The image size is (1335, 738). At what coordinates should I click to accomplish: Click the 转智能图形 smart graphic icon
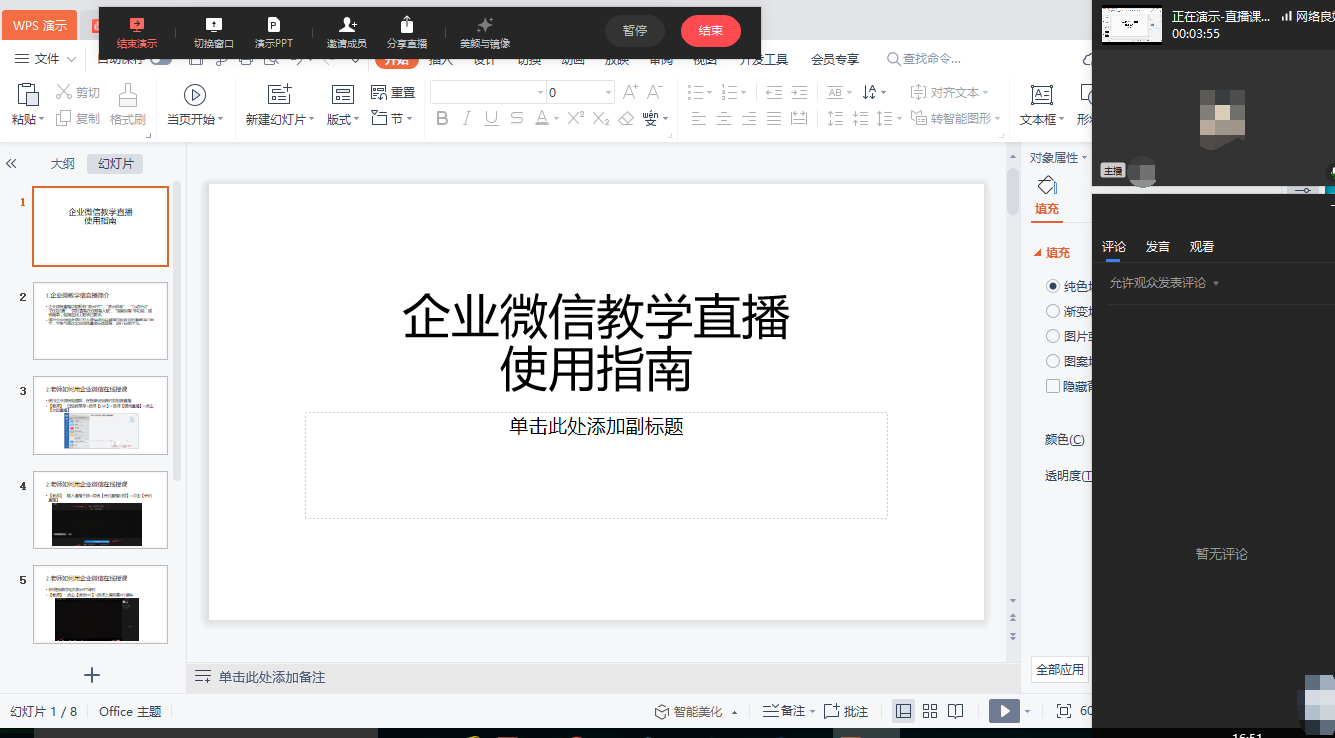pyautogui.click(x=949, y=118)
